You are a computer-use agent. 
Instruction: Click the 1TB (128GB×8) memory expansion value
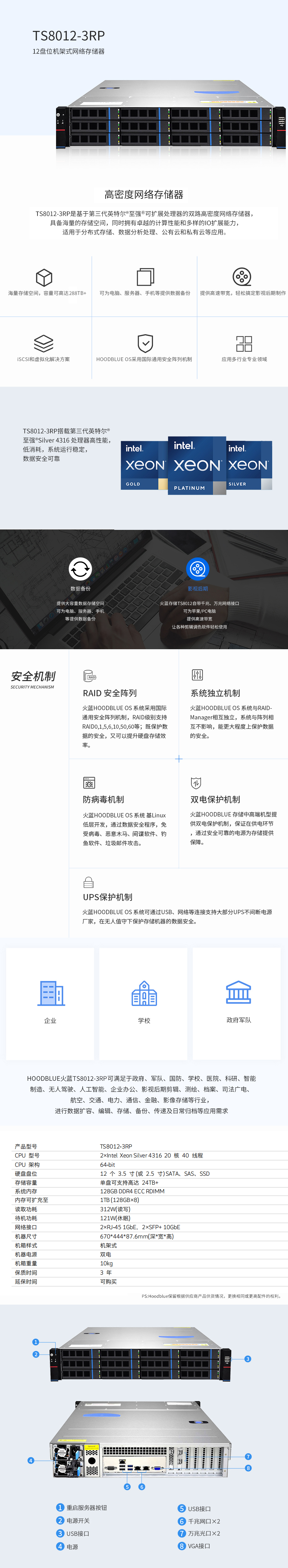pyautogui.click(x=120, y=1200)
